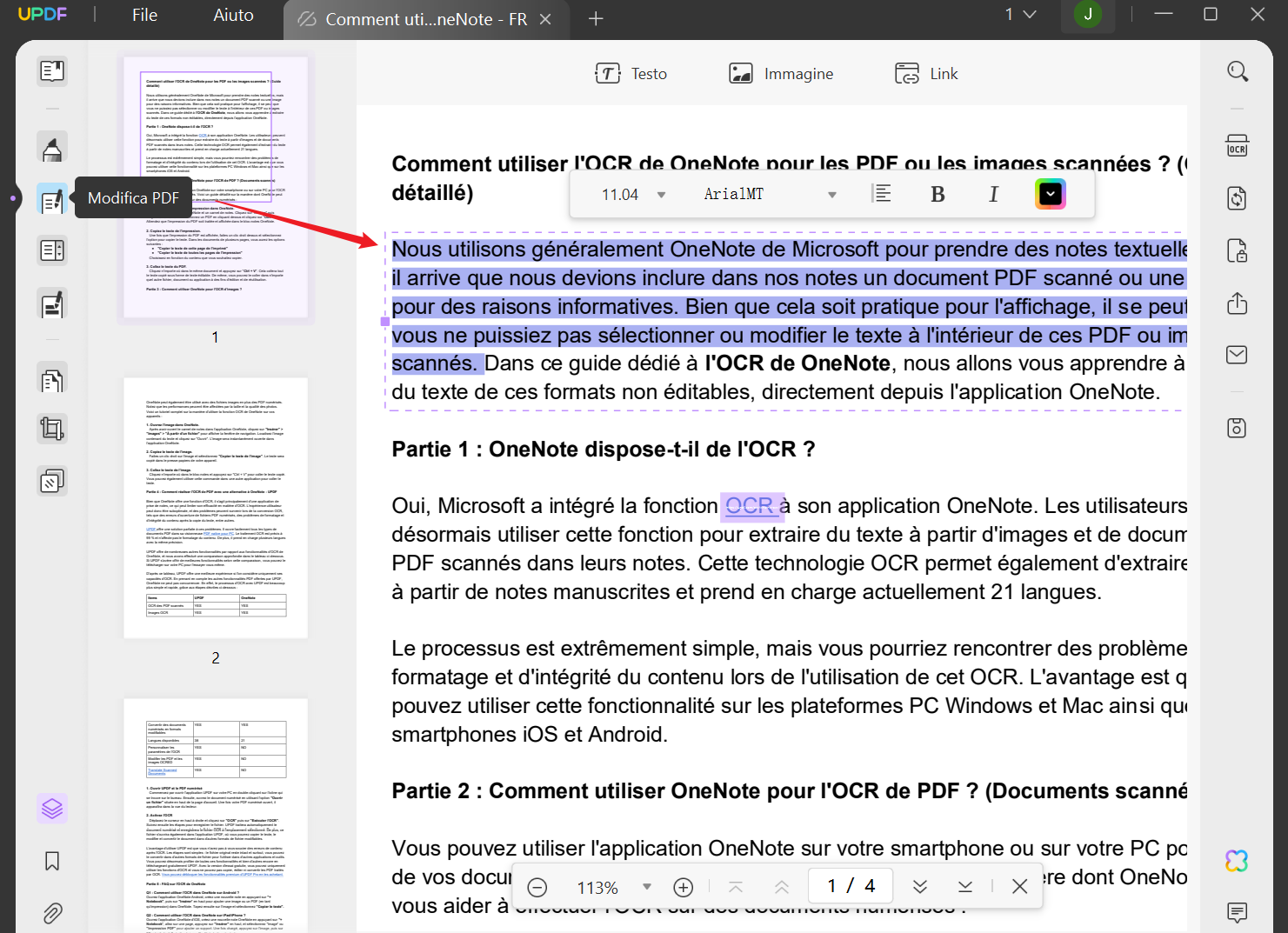The image size is (1288, 933).
Task: Click the Immagine add image button
Action: click(x=781, y=74)
